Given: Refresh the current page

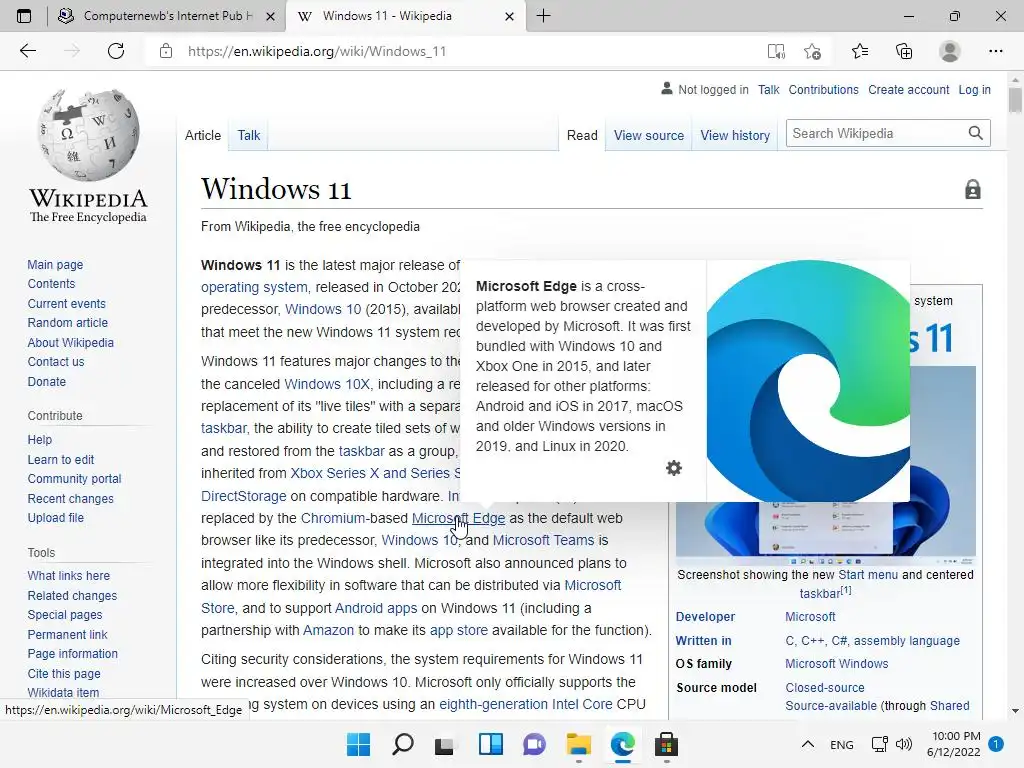Looking at the screenshot, I should point(116,51).
